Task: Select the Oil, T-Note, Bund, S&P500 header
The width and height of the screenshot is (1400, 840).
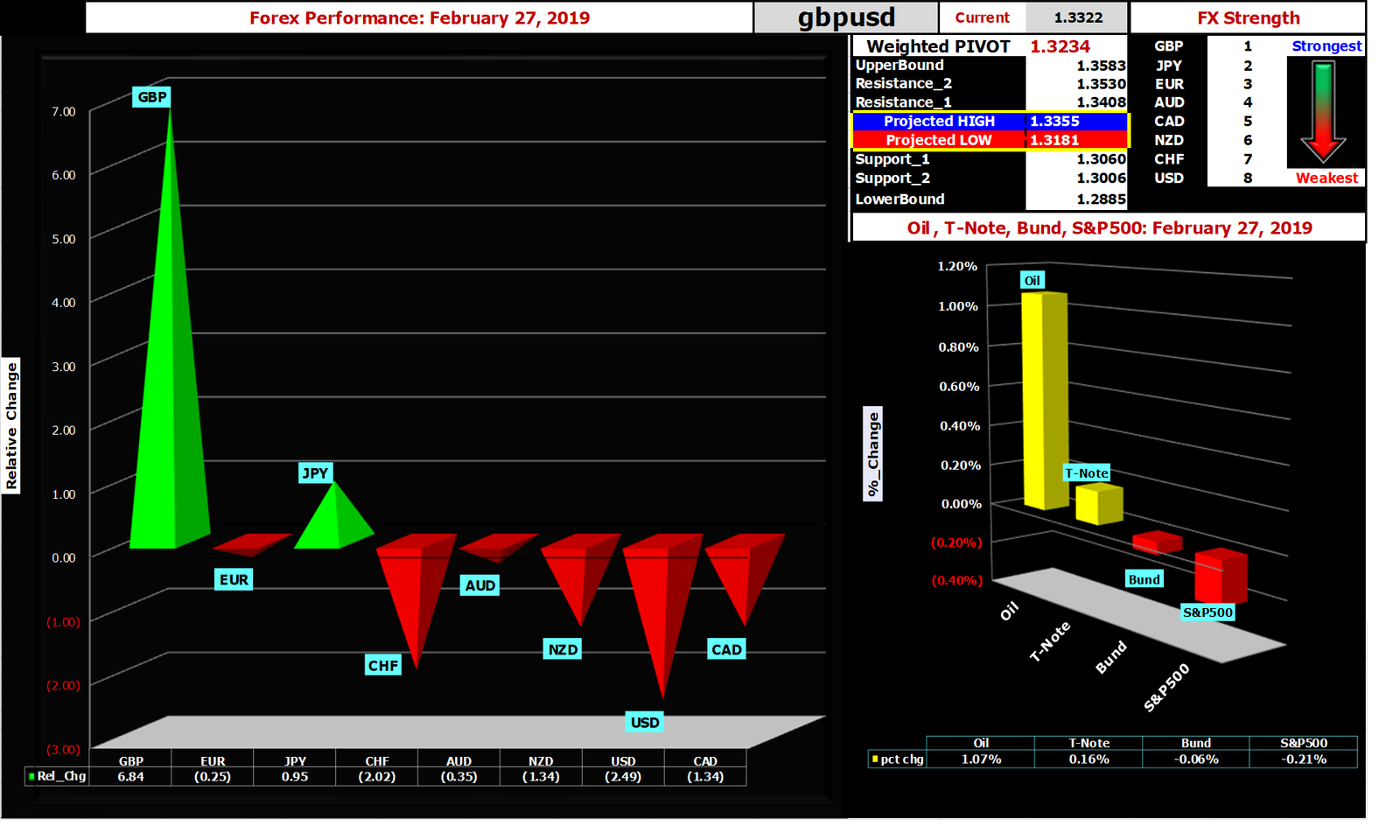Action: pos(1107,227)
